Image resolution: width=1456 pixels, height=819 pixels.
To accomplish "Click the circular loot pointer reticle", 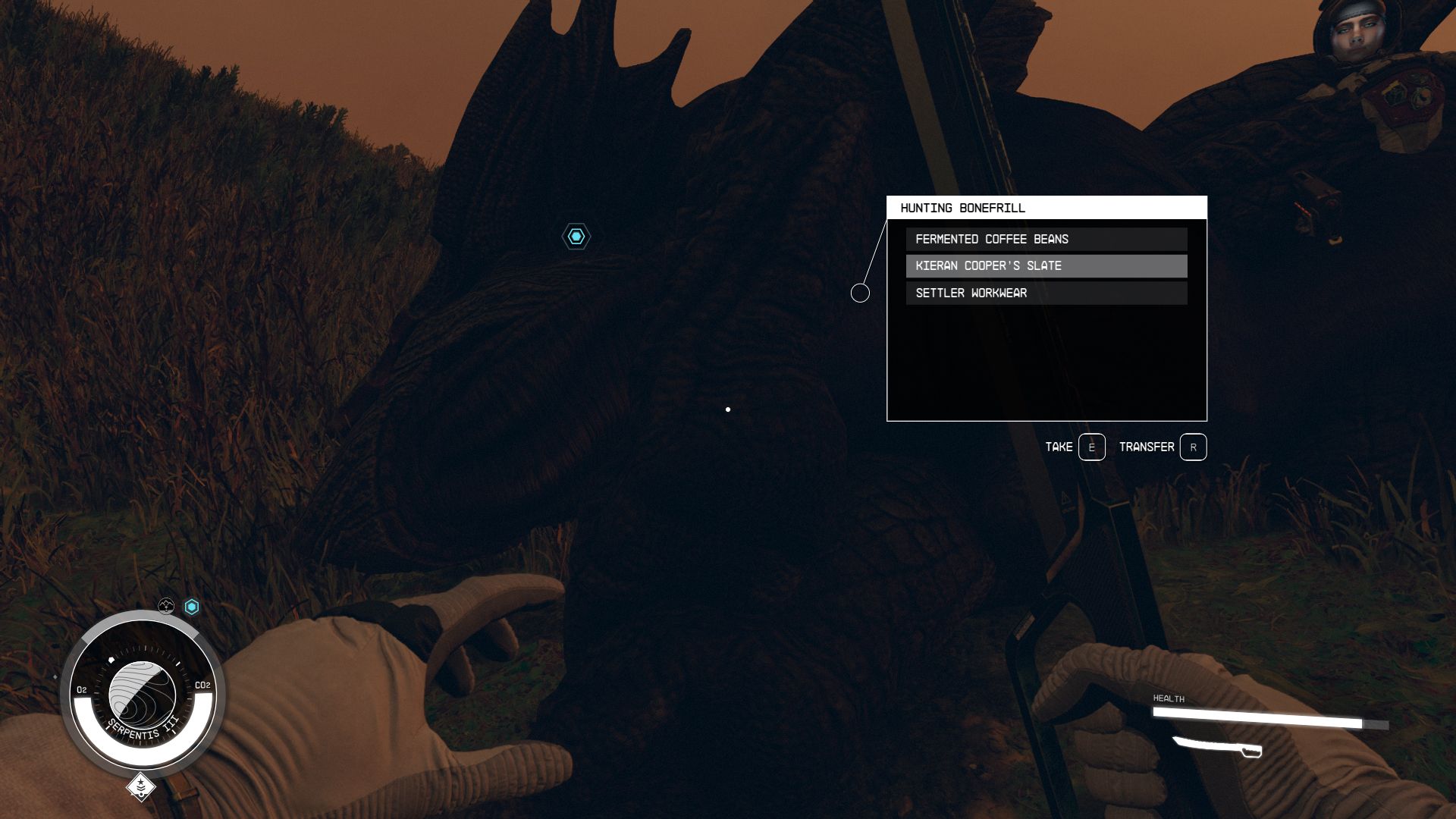I will pyautogui.click(x=860, y=293).
